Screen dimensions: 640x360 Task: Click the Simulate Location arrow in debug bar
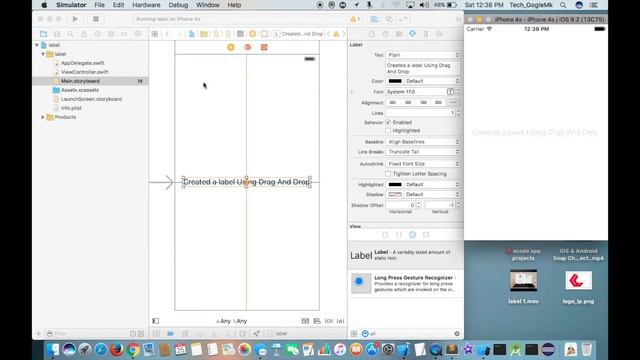[x=256, y=333]
